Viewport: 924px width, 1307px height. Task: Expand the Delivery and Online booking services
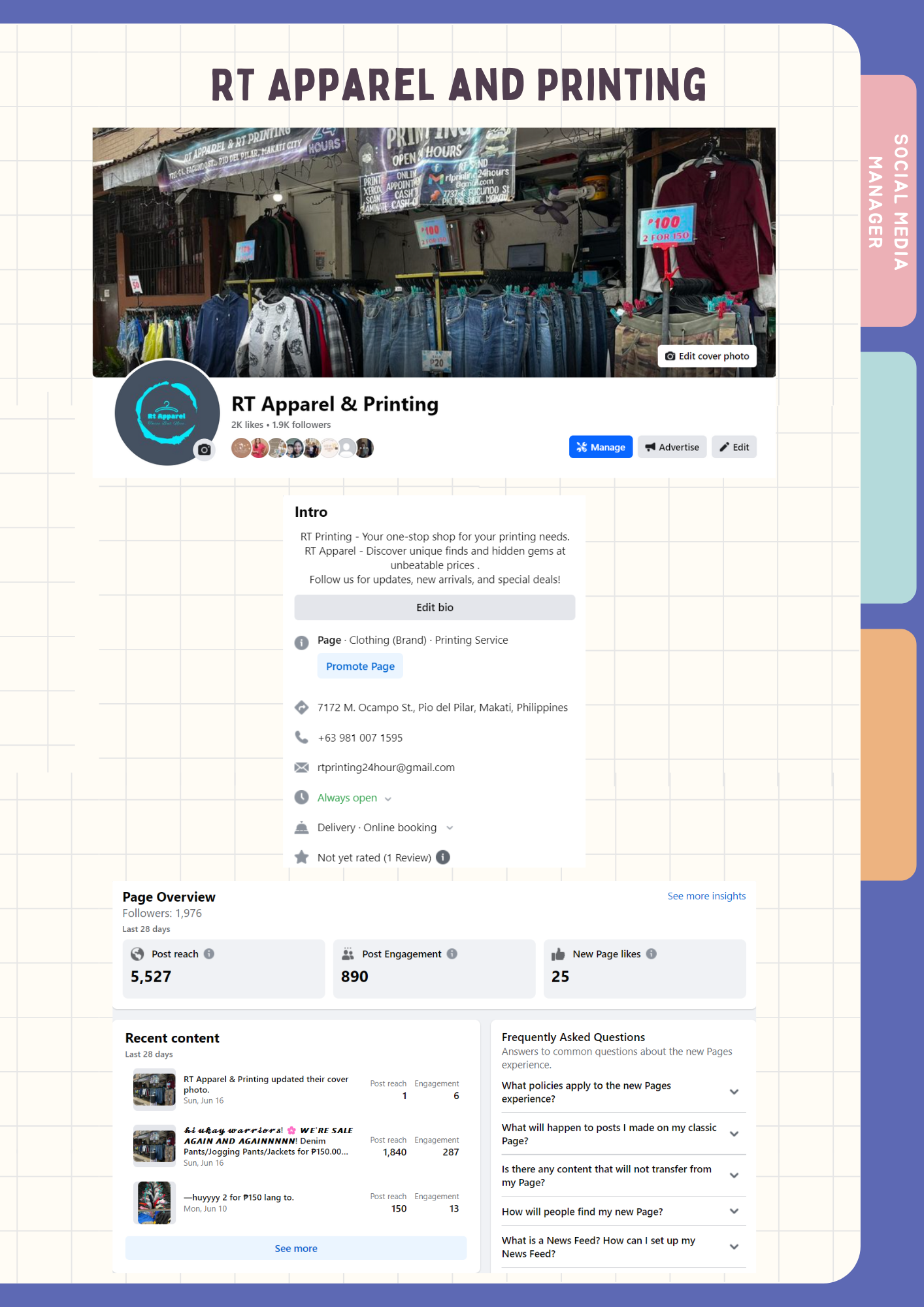tap(450, 828)
